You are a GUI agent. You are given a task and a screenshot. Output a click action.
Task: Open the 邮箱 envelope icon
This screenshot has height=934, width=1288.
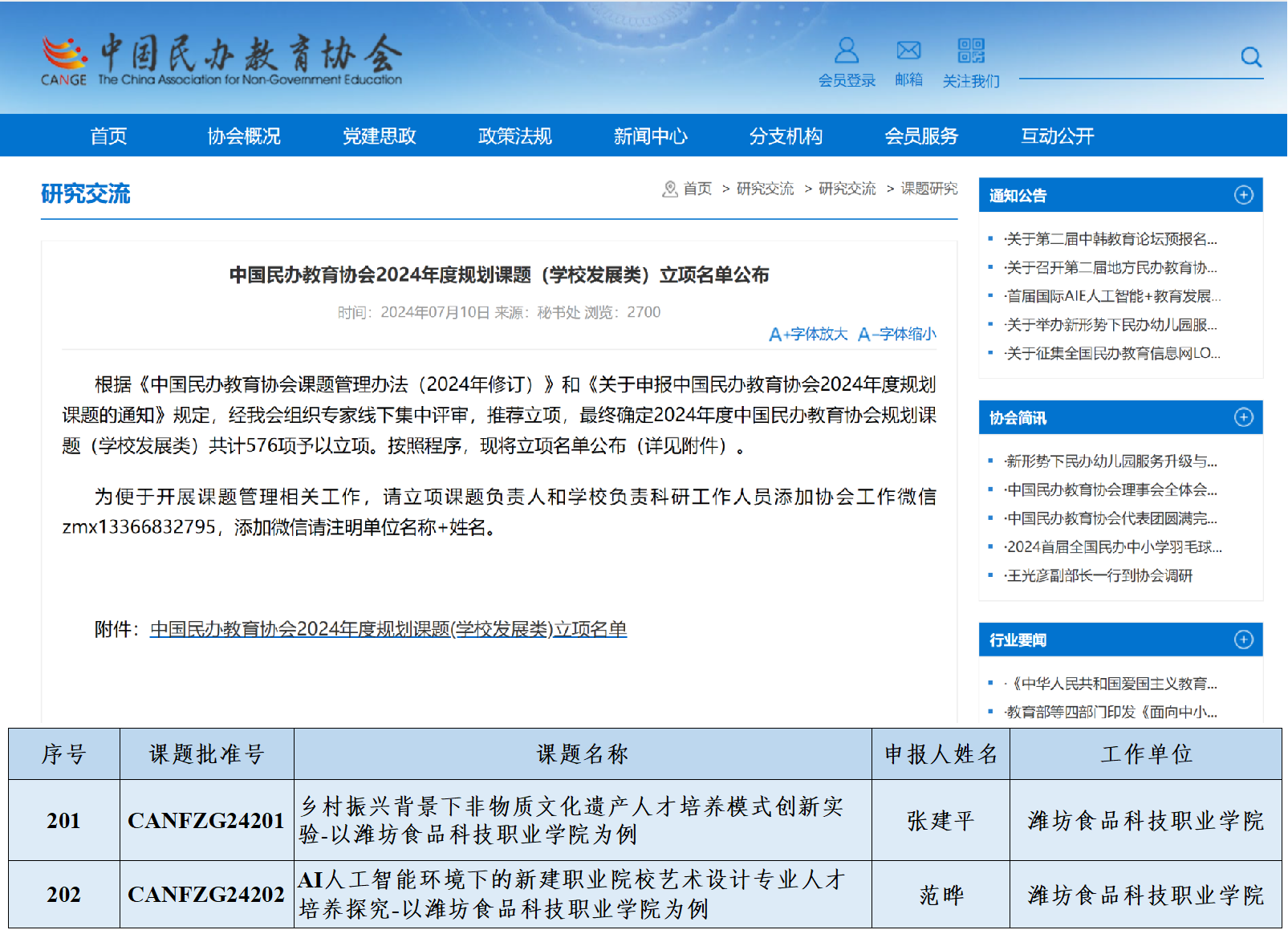click(x=908, y=51)
